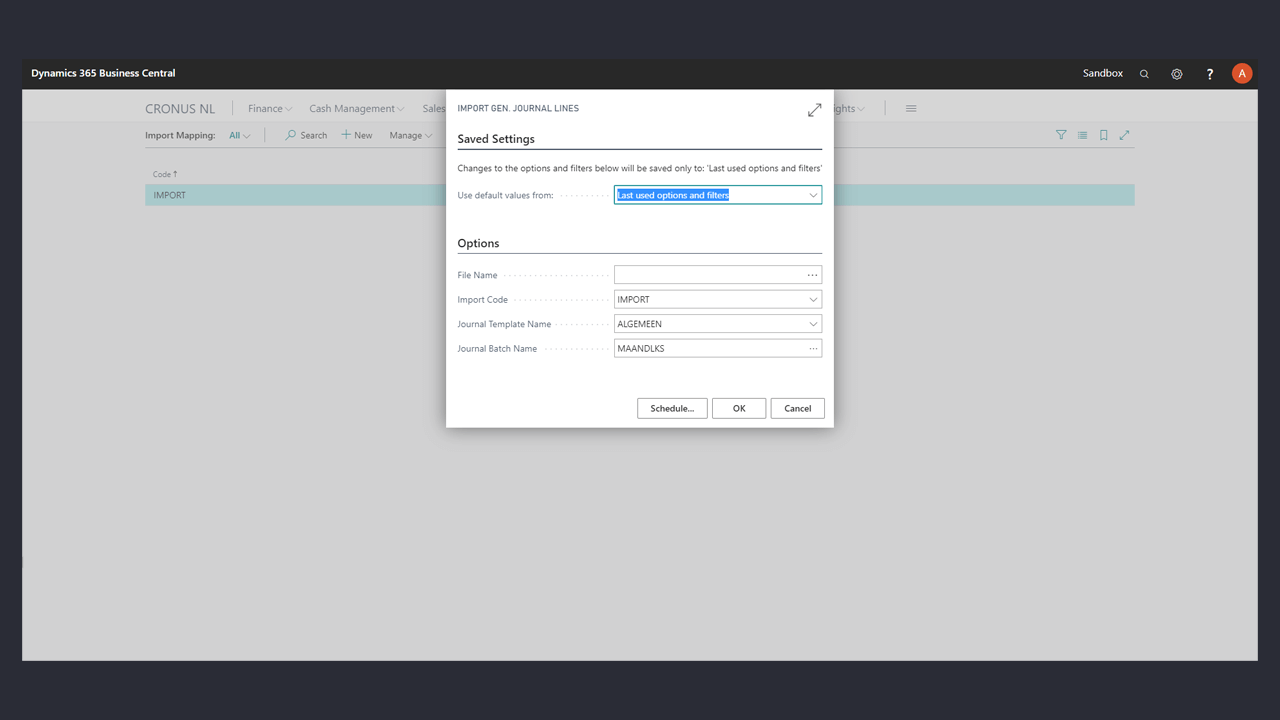
Task: Click the Cancel button
Action: [798, 408]
